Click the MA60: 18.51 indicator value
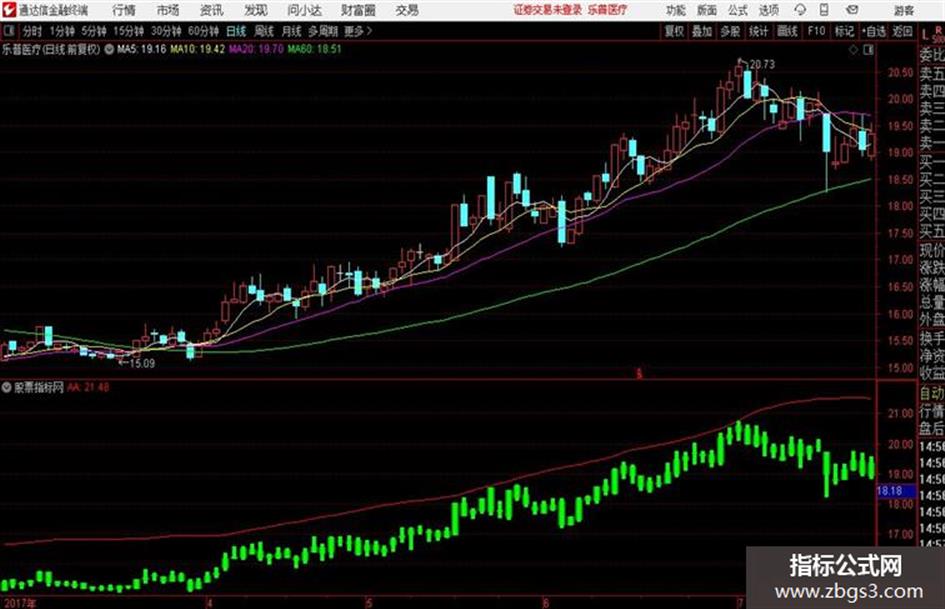The height and width of the screenshot is (609, 945). click(x=314, y=49)
